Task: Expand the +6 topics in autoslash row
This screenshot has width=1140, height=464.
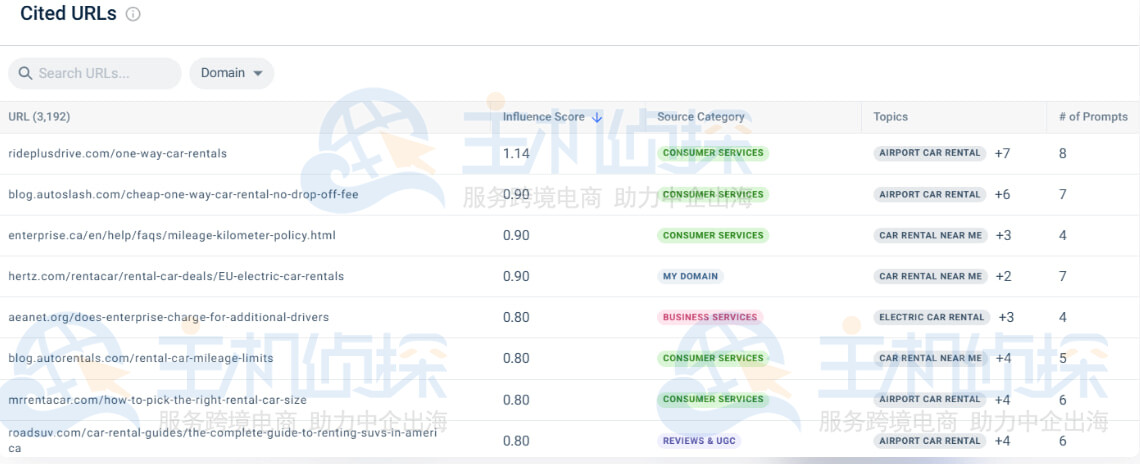Action: (1002, 195)
